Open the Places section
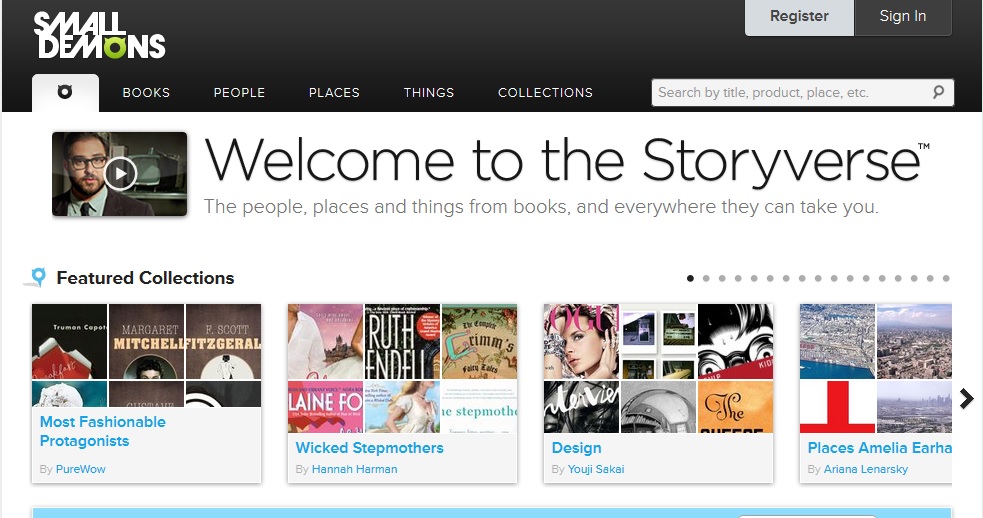 (x=334, y=93)
